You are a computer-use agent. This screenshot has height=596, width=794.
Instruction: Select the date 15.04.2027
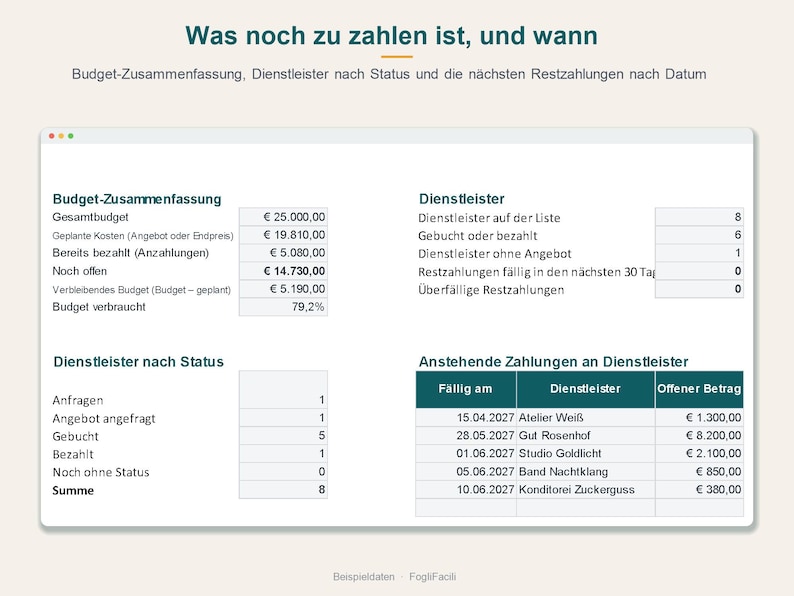click(466, 418)
